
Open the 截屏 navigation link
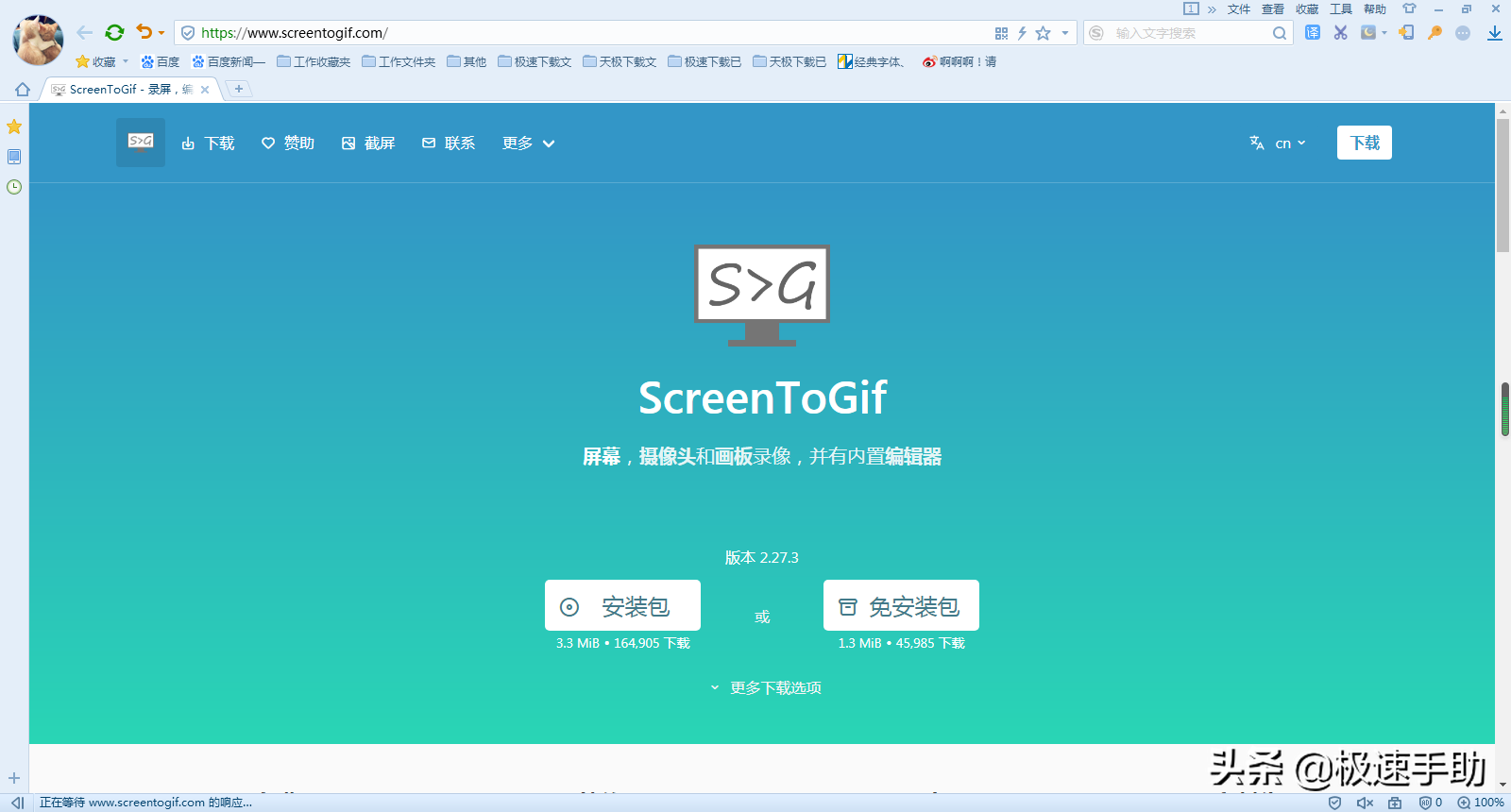click(368, 143)
